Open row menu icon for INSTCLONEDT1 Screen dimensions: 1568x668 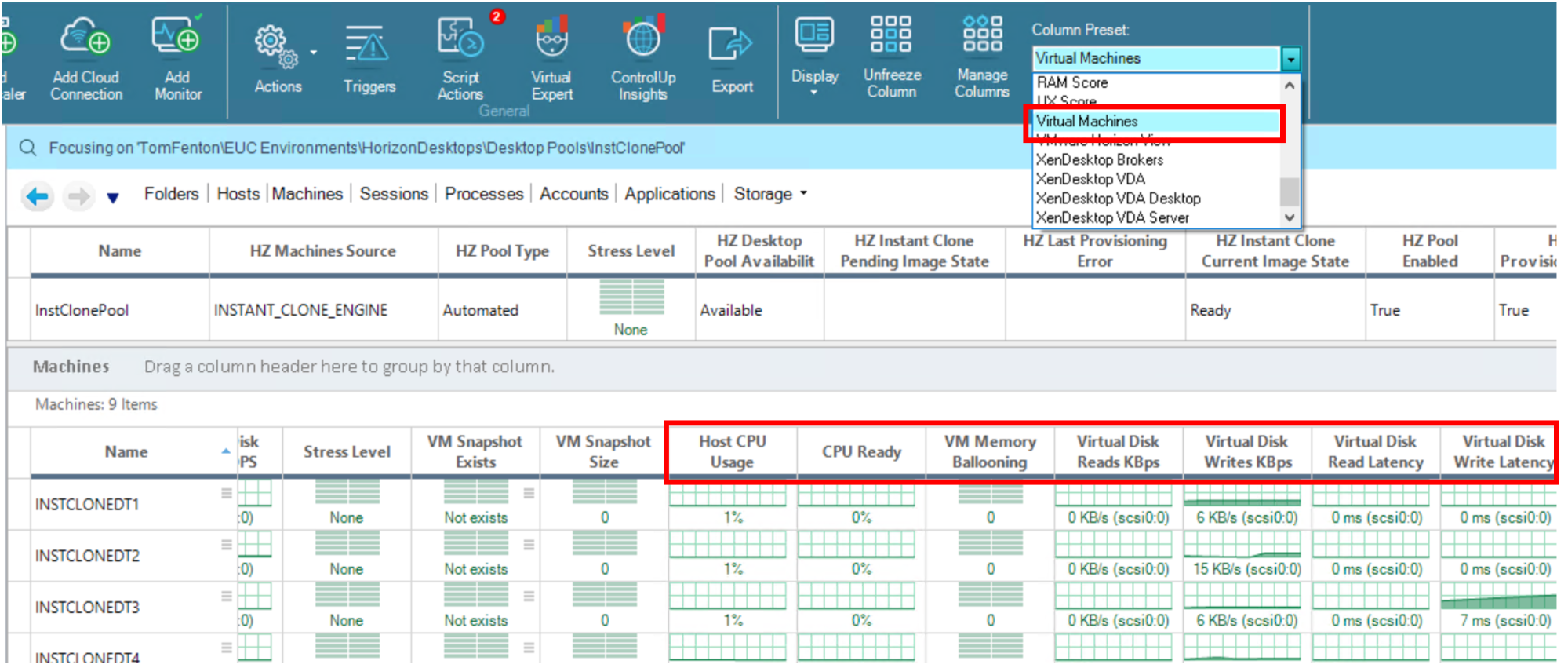(x=227, y=493)
